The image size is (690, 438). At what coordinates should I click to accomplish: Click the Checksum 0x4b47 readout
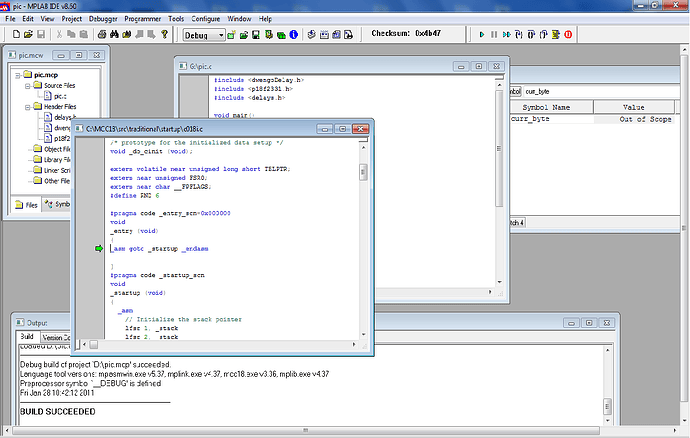[x=406, y=33]
